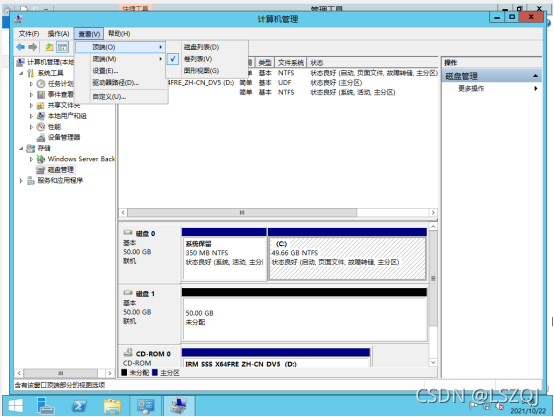Image resolution: width=554 pixels, height=417 pixels.
Task: Select the 计算机管理(本地) root node icon
Action: [20, 62]
